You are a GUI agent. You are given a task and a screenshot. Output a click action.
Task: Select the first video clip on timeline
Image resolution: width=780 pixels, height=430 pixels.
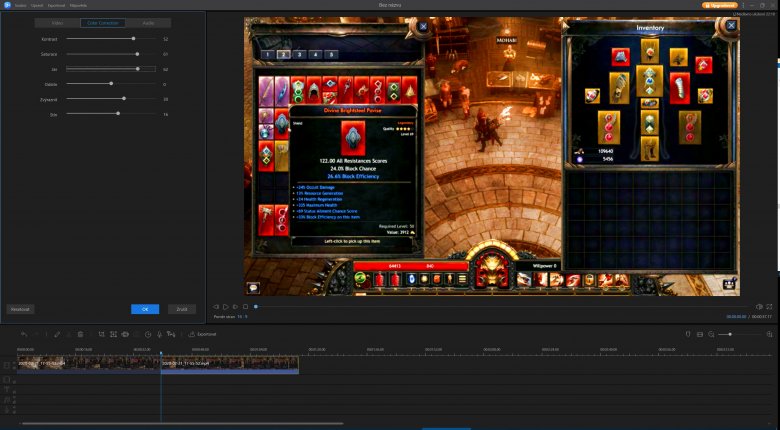pyautogui.click(x=89, y=364)
